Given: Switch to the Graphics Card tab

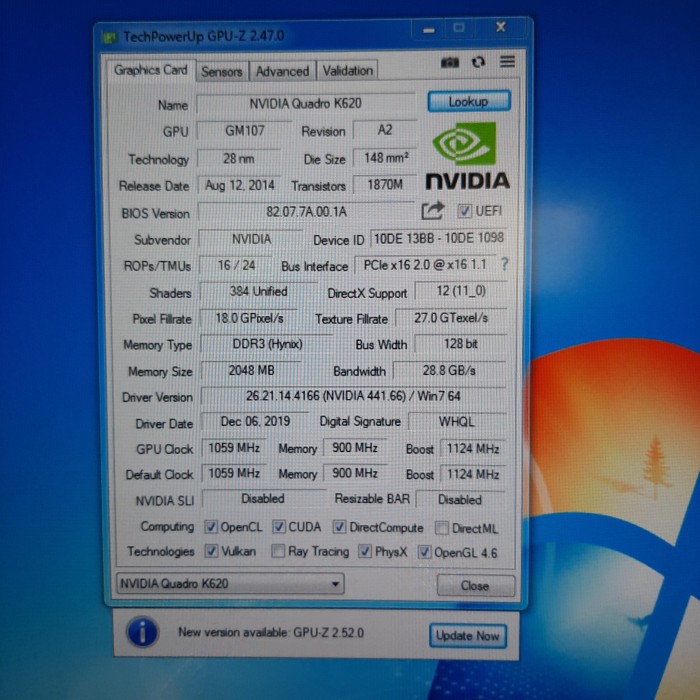Looking at the screenshot, I should point(151,70).
